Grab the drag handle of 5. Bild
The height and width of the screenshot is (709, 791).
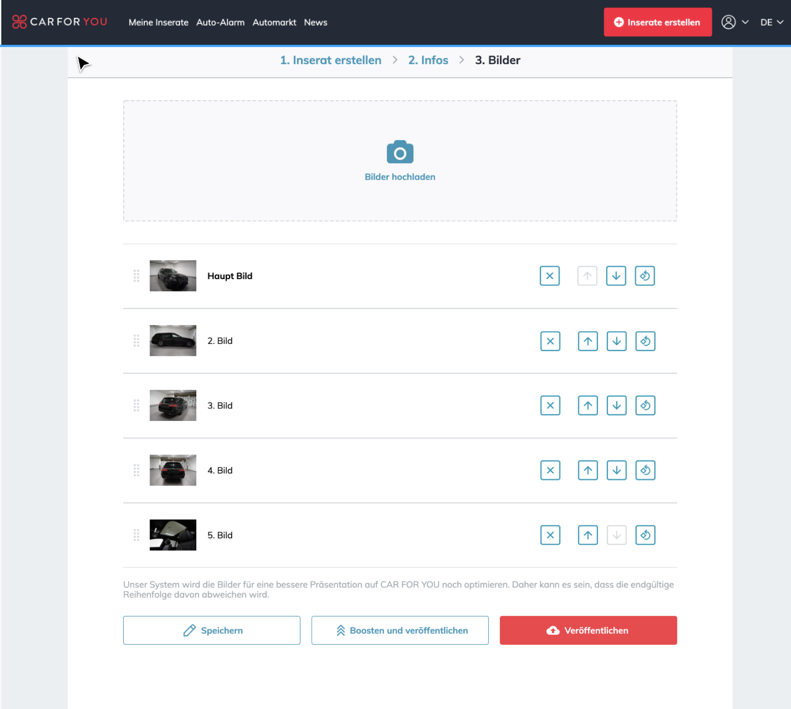(136, 535)
